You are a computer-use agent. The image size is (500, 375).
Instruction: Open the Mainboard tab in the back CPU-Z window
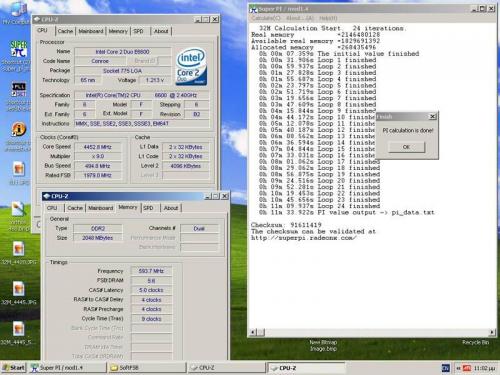(x=91, y=31)
